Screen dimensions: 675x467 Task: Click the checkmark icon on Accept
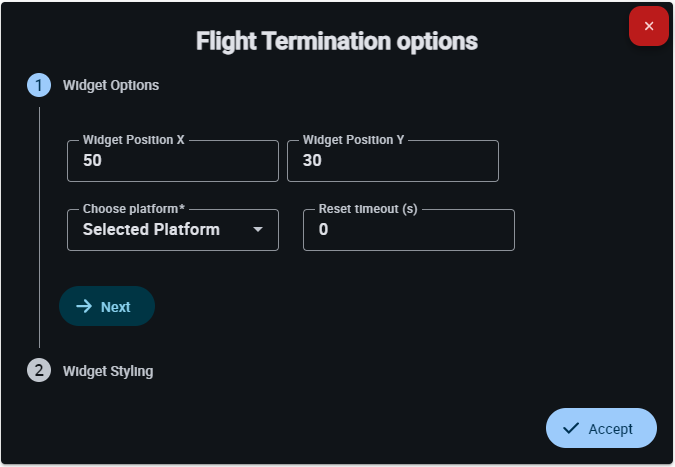tap(571, 428)
